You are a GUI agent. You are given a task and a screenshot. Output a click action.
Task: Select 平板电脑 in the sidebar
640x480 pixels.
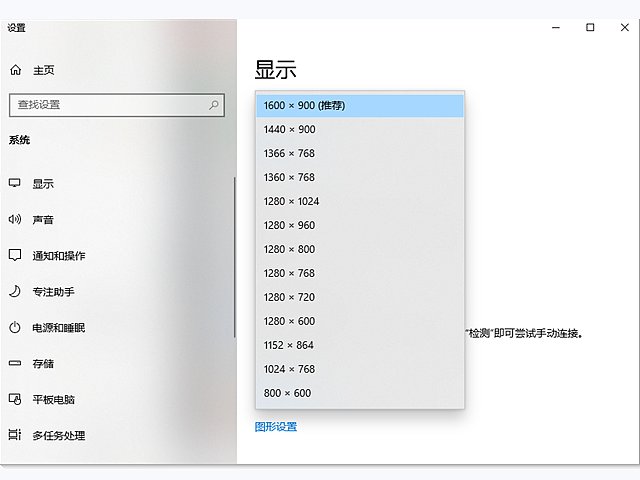tap(53, 399)
